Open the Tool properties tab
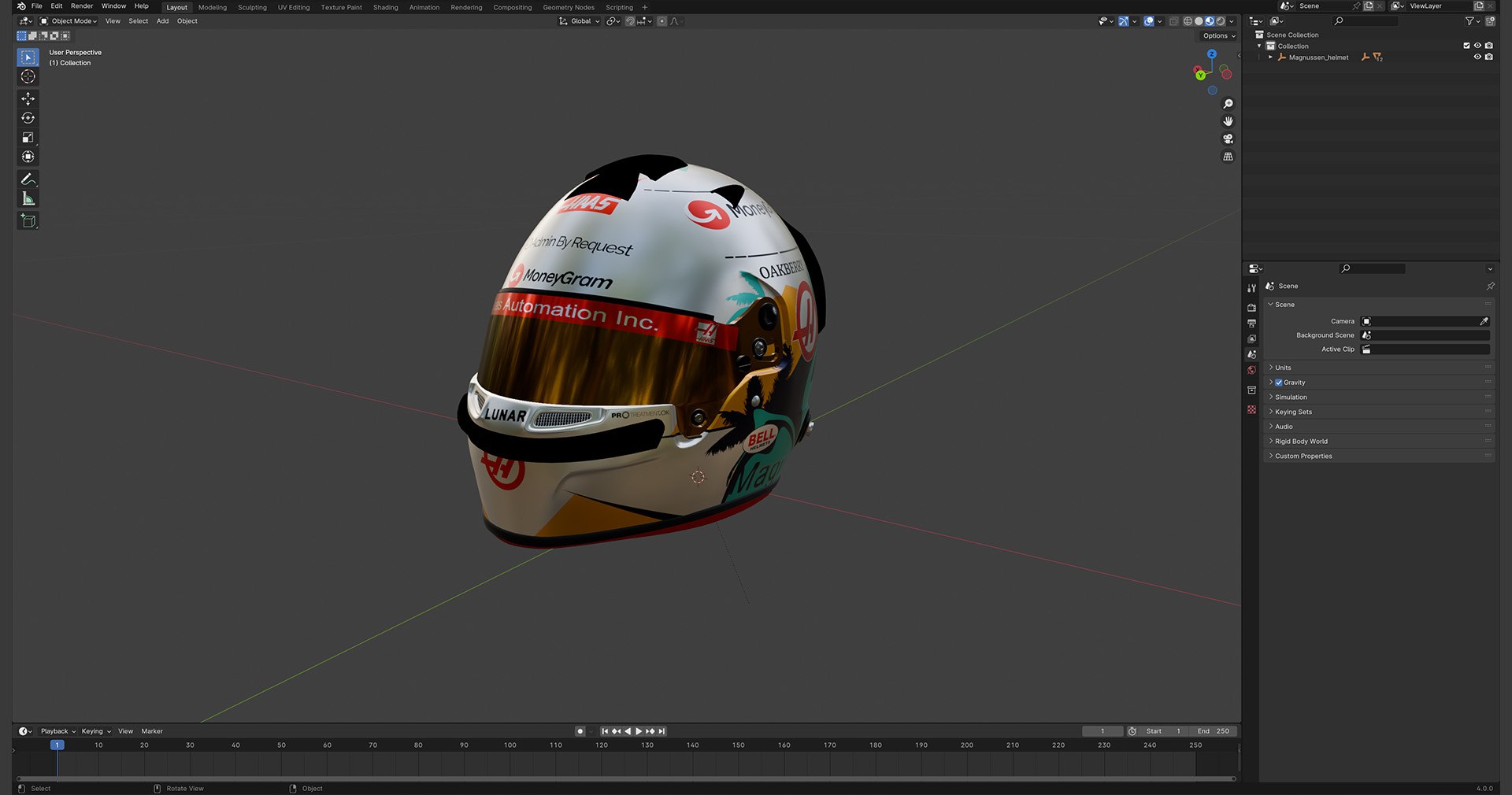The height and width of the screenshot is (795, 1512). 1251,288
